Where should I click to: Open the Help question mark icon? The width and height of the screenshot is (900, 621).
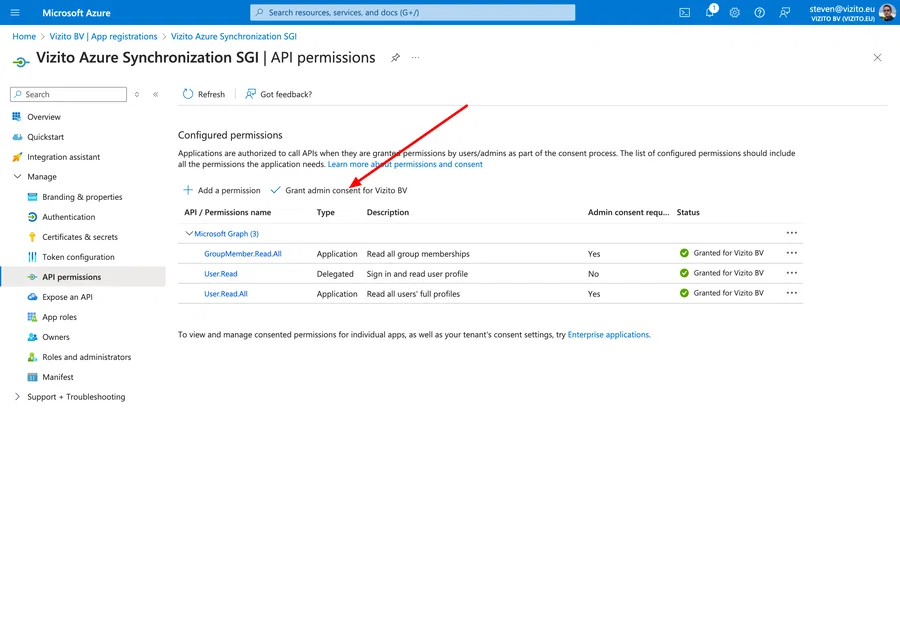[758, 11]
